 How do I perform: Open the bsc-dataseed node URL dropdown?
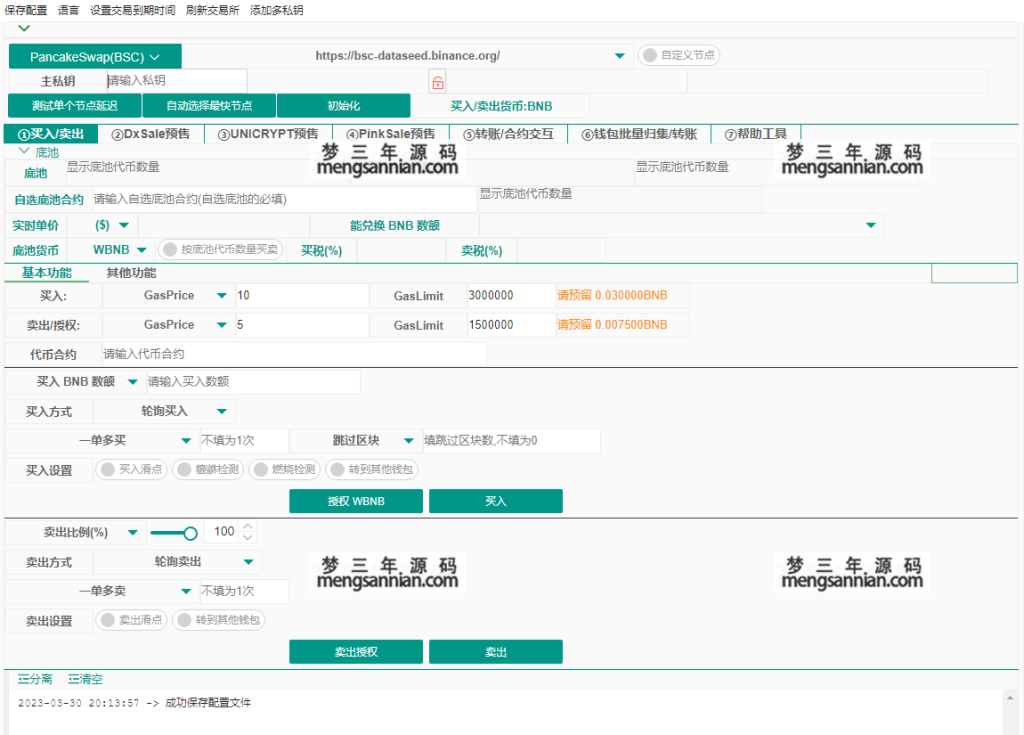click(x=620, y=56)
